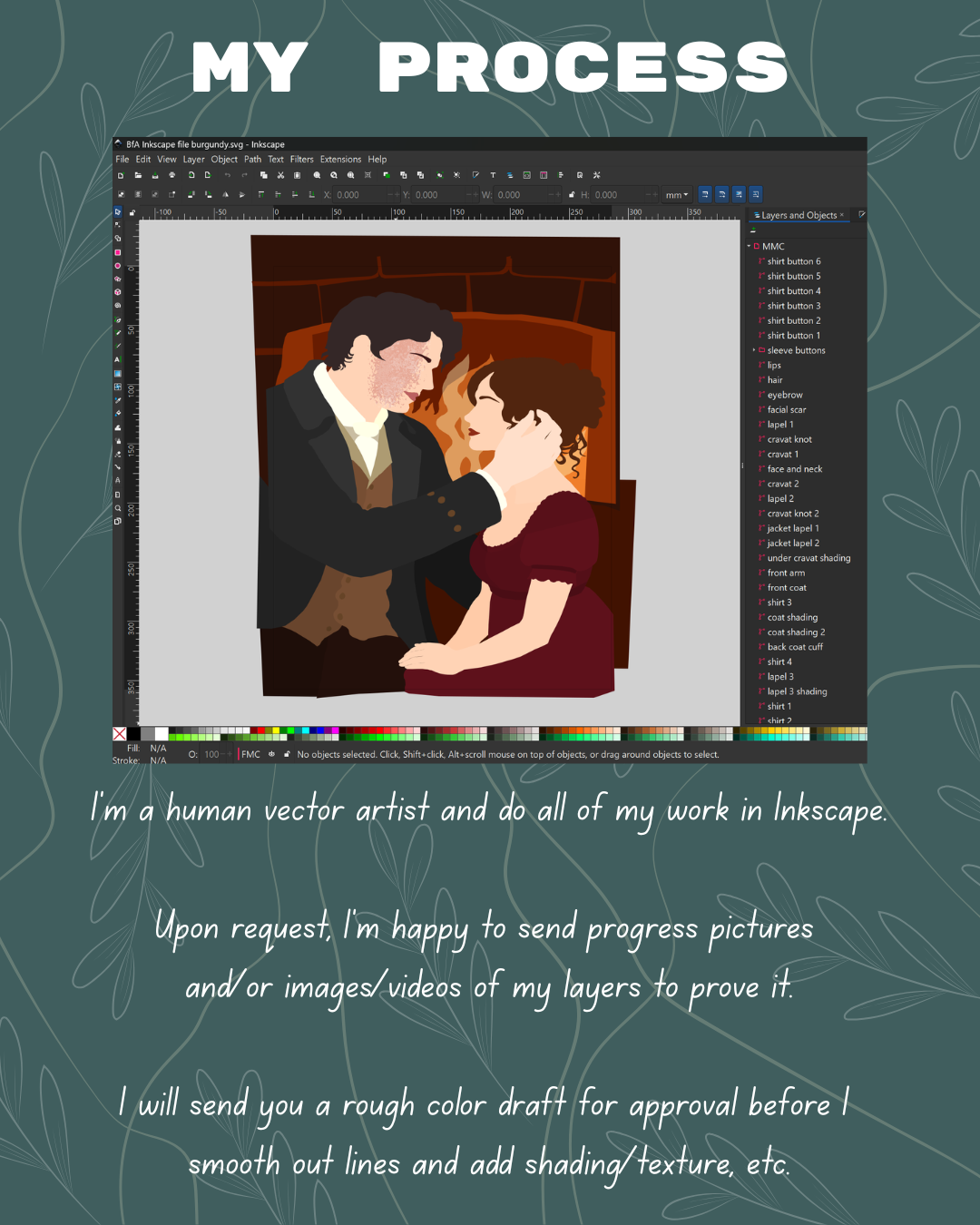Select the 3D Box tool
The height and width of the screenshot is (1225, 980).
click(118, 292)
